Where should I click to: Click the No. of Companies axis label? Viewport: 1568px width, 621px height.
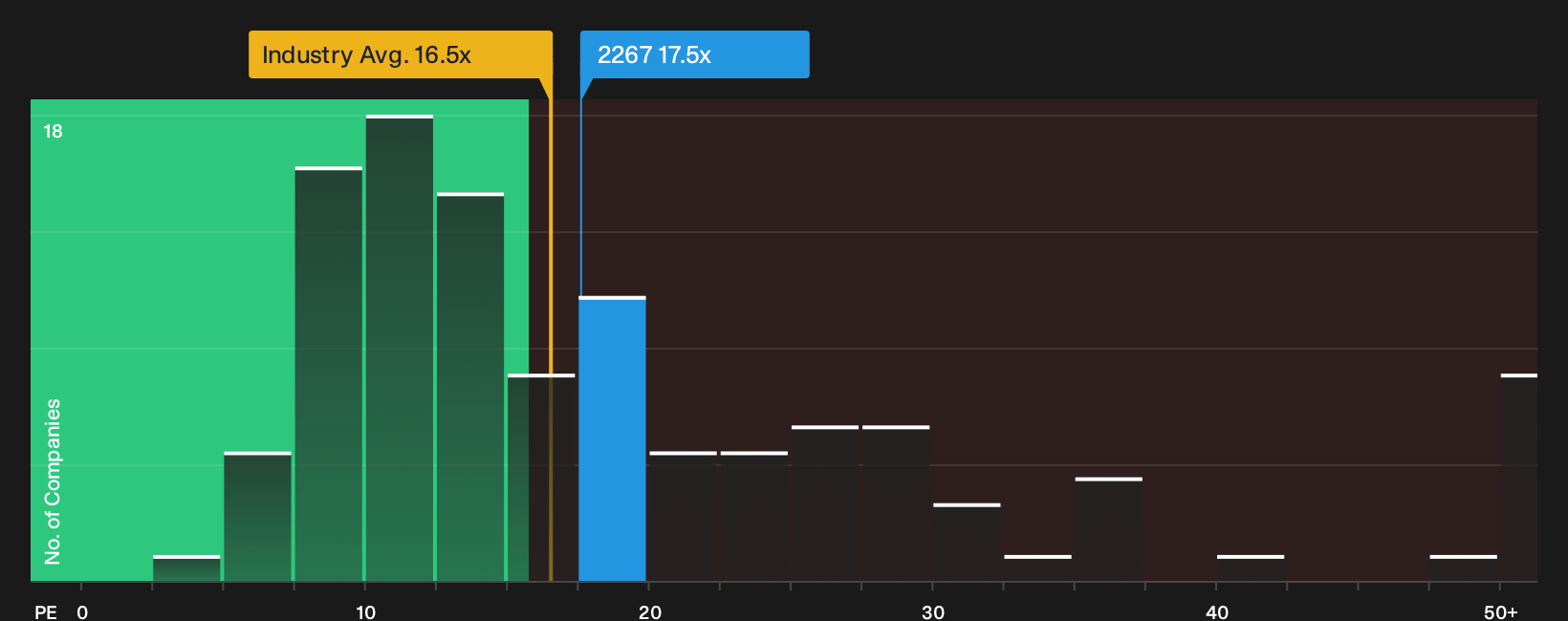tap(53, 481)
